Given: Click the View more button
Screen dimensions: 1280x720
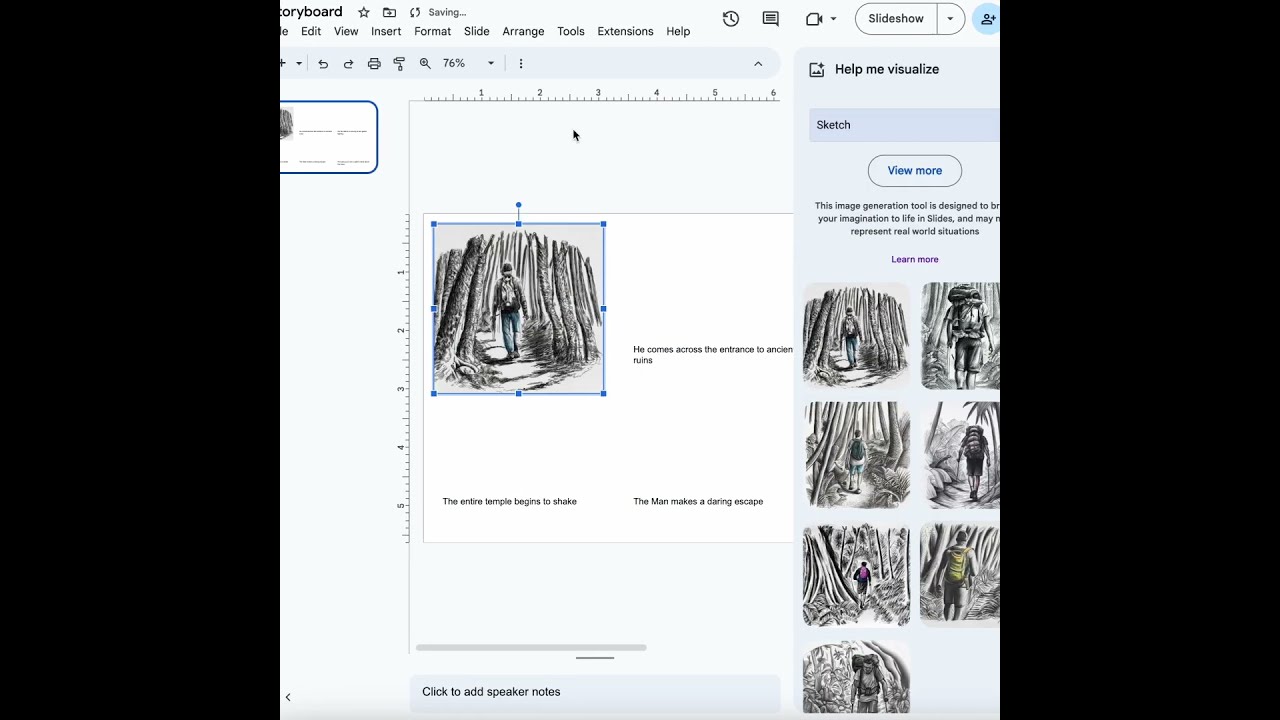Looking at the screenshot, I should [x=914, y=171].
